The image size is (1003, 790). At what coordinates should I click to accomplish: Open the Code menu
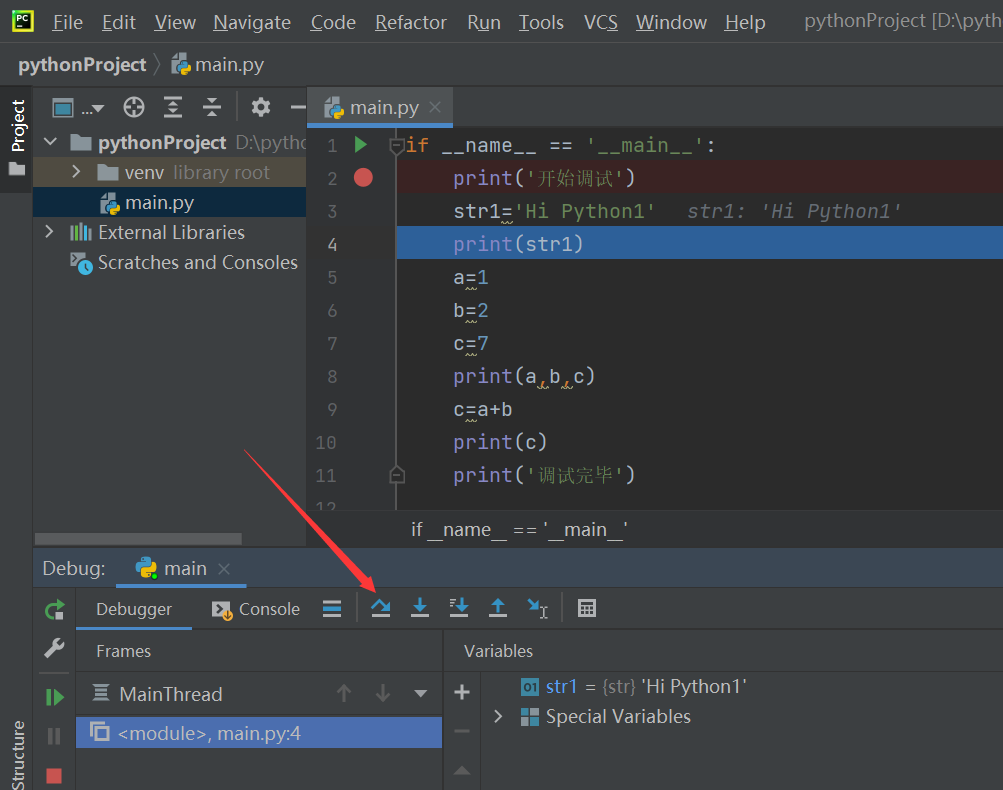(333, 22)
